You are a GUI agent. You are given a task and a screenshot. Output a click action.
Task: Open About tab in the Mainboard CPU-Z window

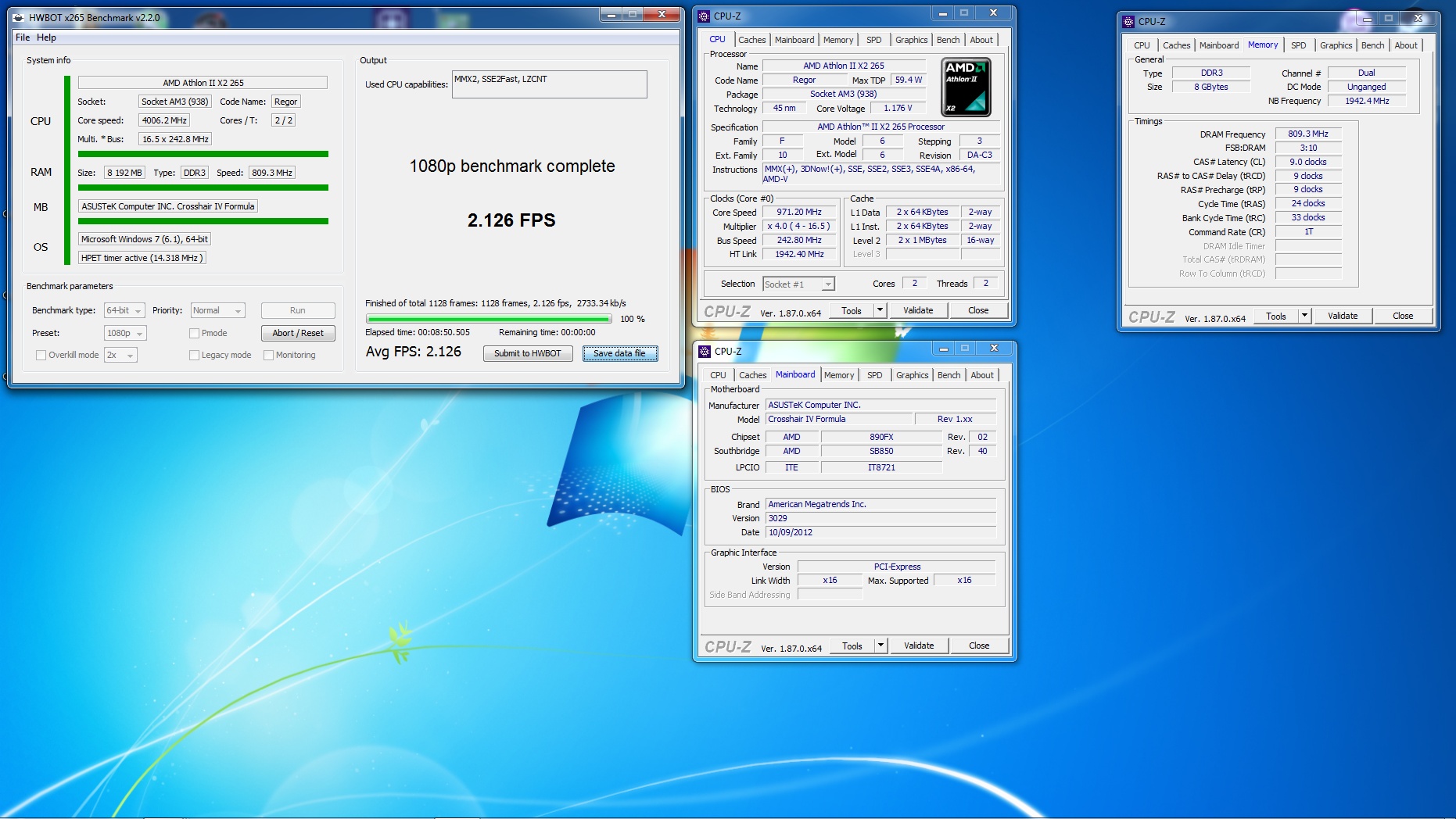pyautogui.click(x=982, y=375)
